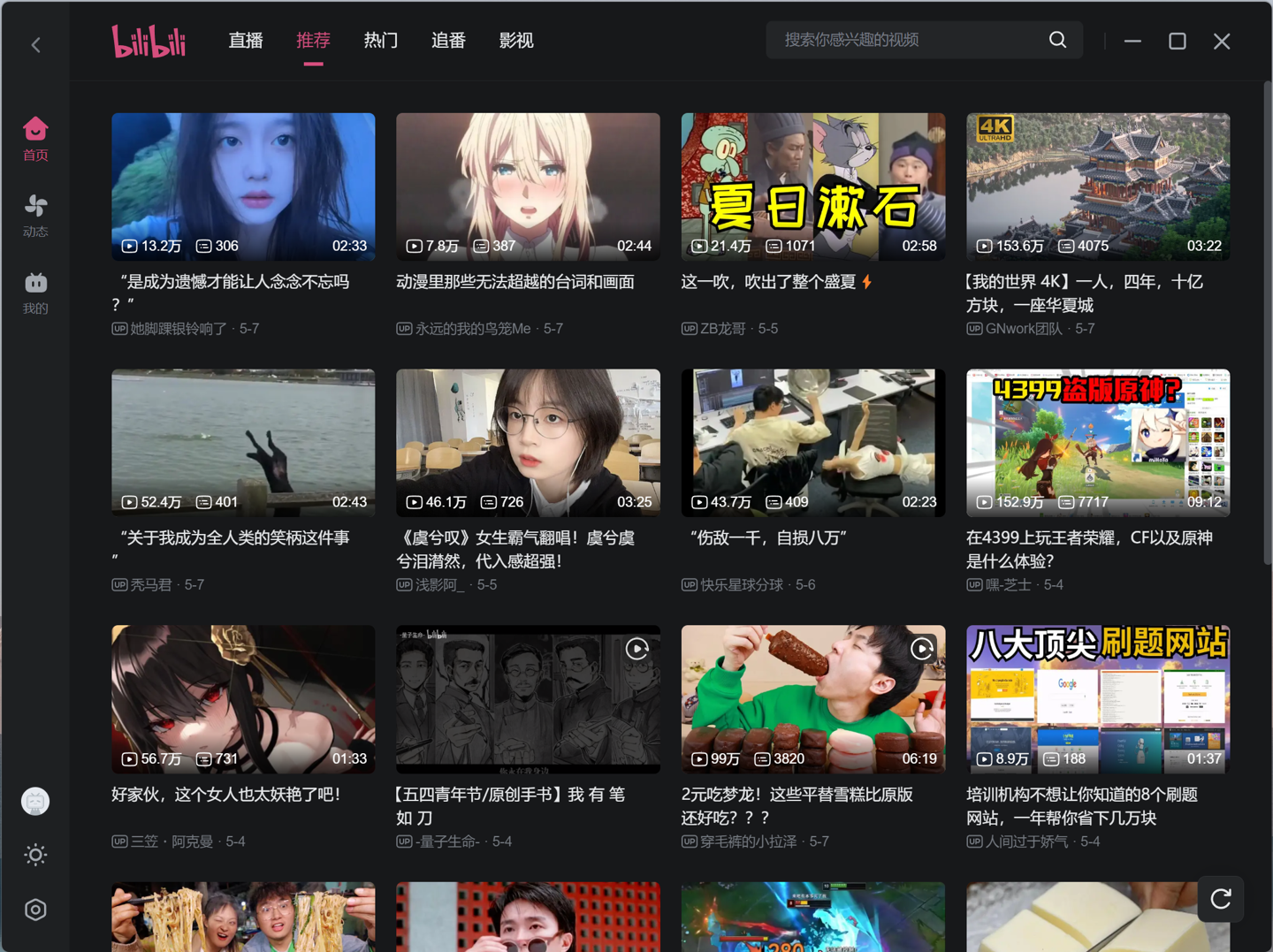1273x952 pixels.
Task: Focus the video search input field
Action: [911, 40]
